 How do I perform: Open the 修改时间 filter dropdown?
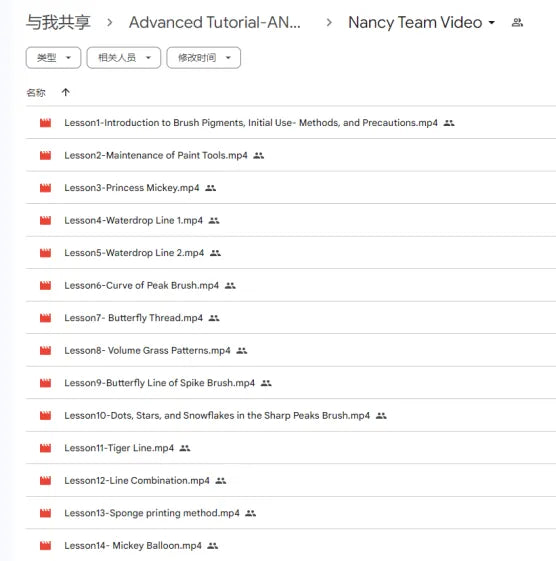pyautogui.click(x=204, y=58)
